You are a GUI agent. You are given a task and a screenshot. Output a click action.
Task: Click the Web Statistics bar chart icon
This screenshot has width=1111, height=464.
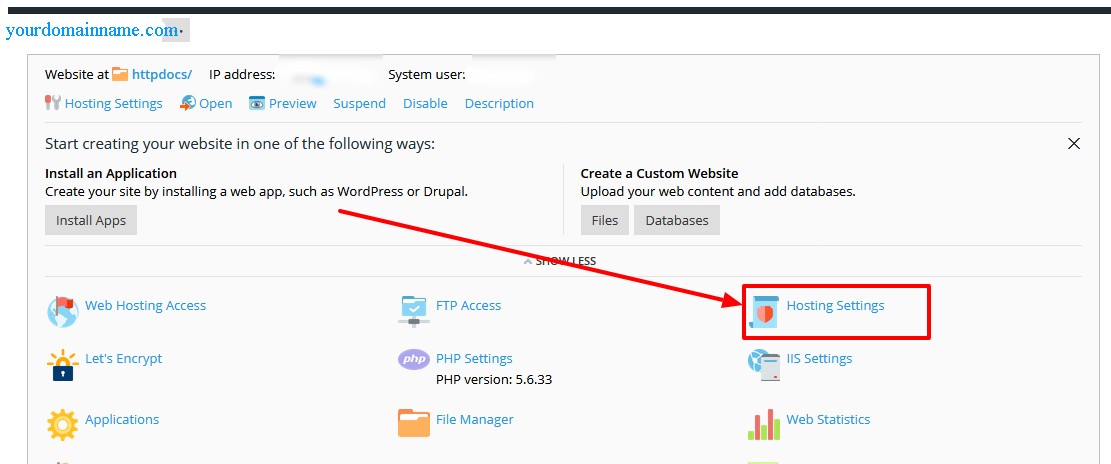[764, 424]
